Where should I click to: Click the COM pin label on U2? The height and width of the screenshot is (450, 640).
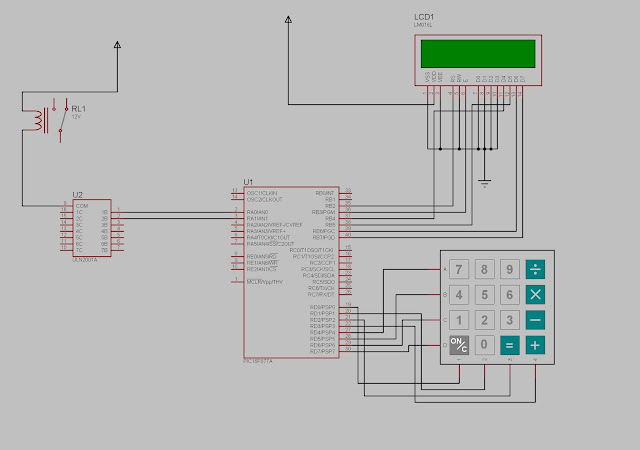[x=82, y=206]
